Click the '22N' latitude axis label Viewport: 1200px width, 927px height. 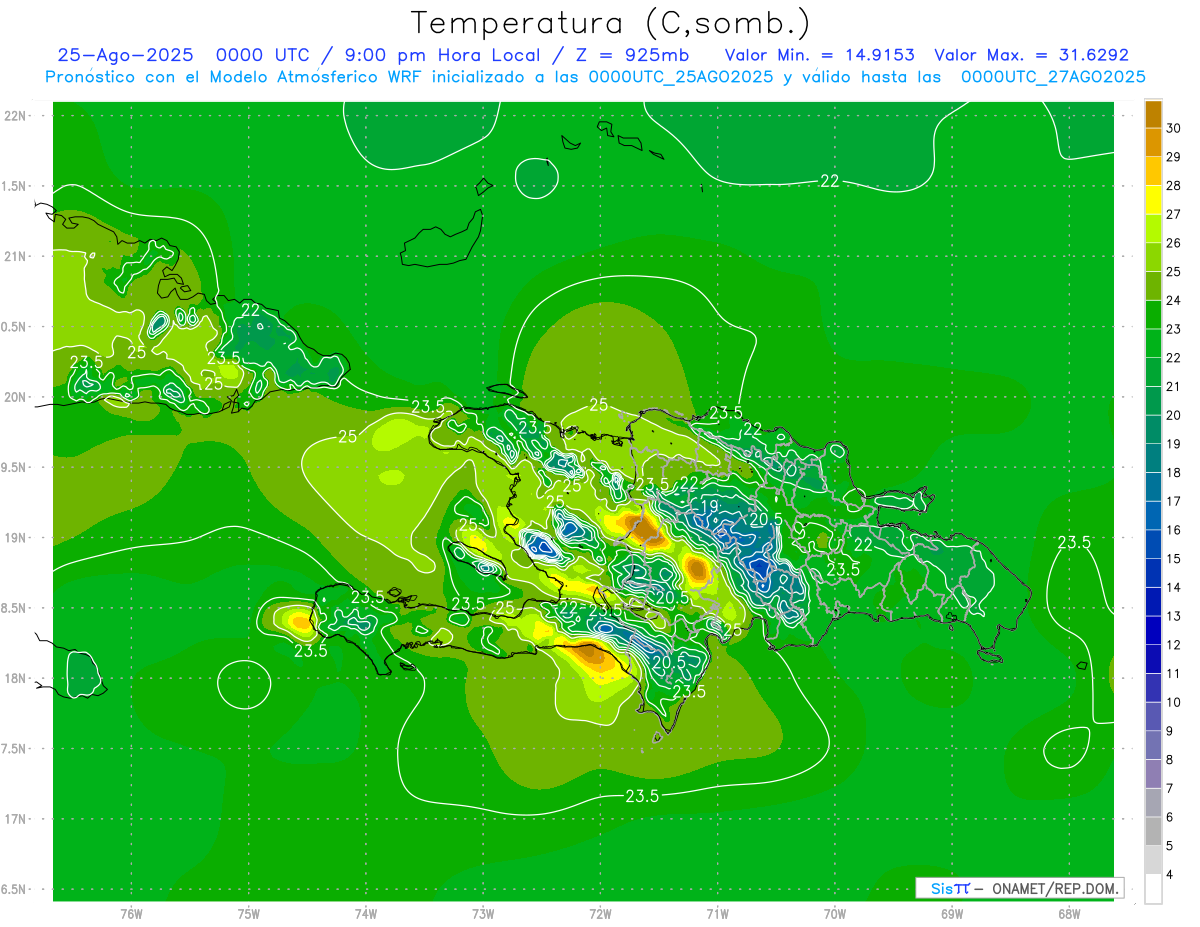coord(16,116)
